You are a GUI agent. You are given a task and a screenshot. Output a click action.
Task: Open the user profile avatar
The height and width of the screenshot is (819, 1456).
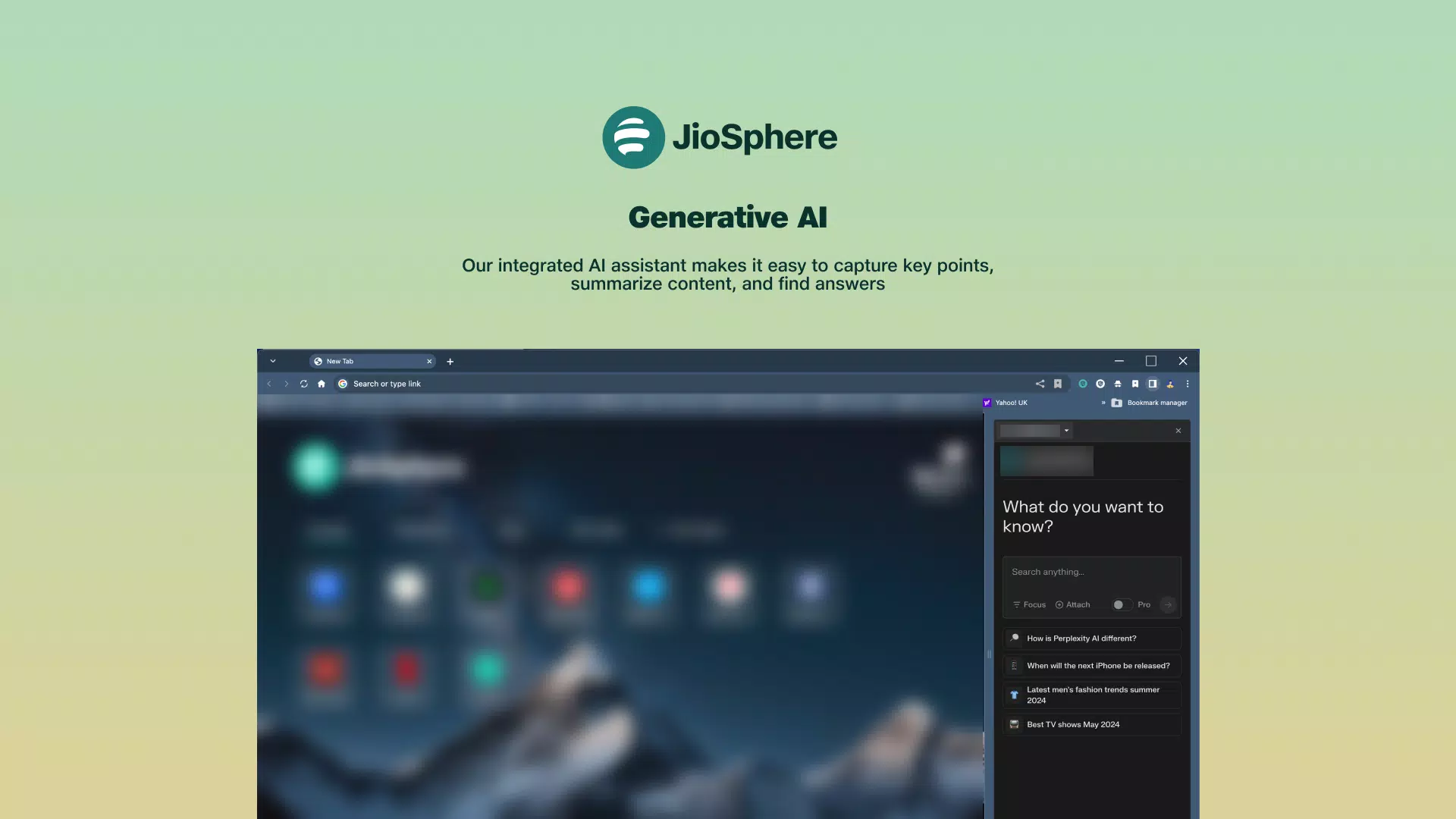[x=1170, y=384]
